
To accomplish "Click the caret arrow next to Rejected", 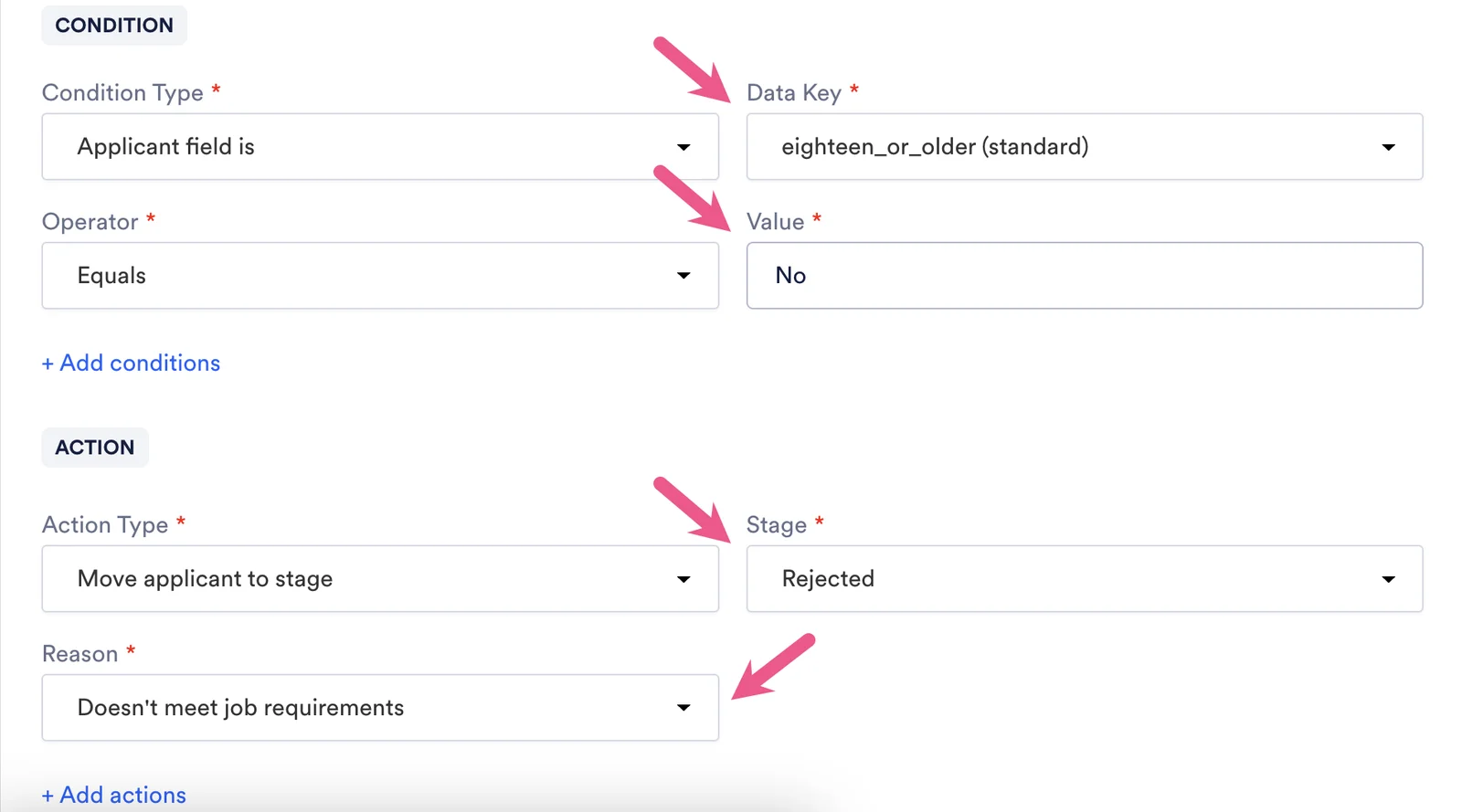I will click(1388, 579).
